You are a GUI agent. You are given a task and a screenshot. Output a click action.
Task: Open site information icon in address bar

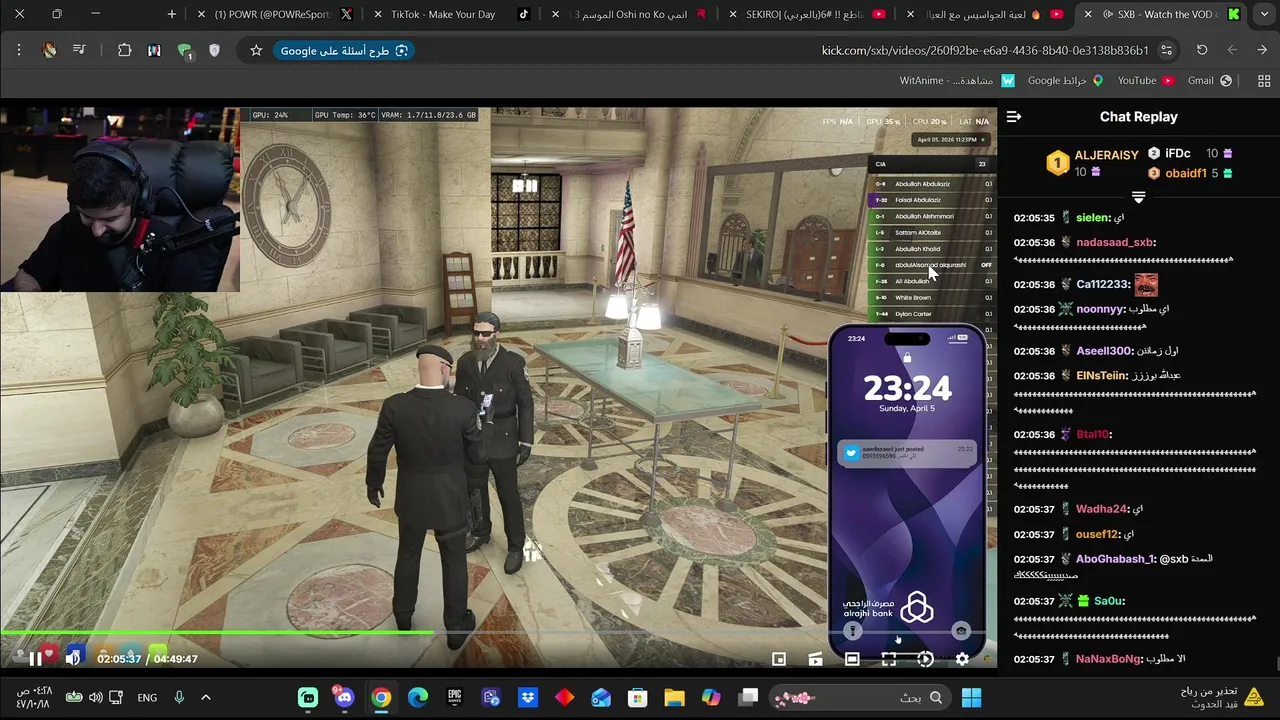1167,50
